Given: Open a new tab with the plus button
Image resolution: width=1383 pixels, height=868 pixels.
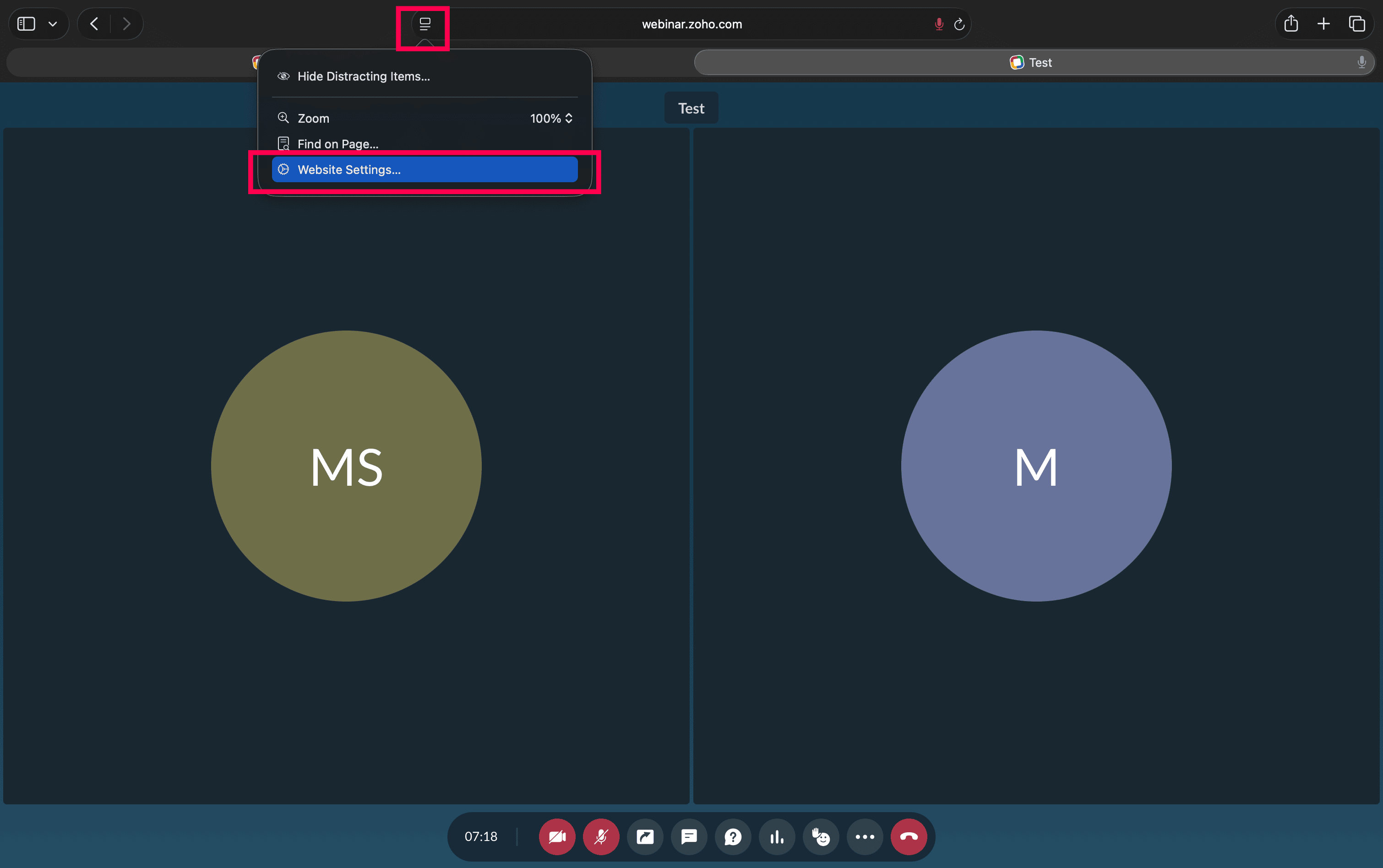Looking at the screenshot, I should click(x=1323, y=23).
